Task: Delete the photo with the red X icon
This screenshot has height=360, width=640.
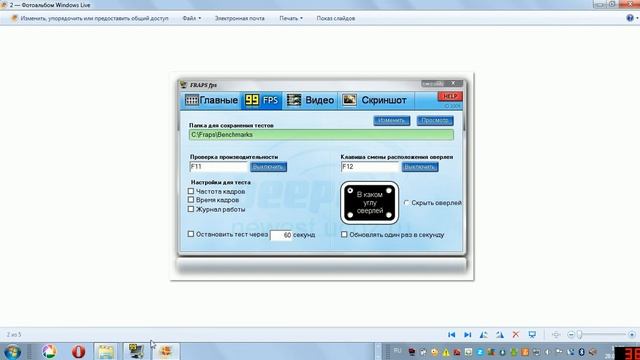Action: 516,335
